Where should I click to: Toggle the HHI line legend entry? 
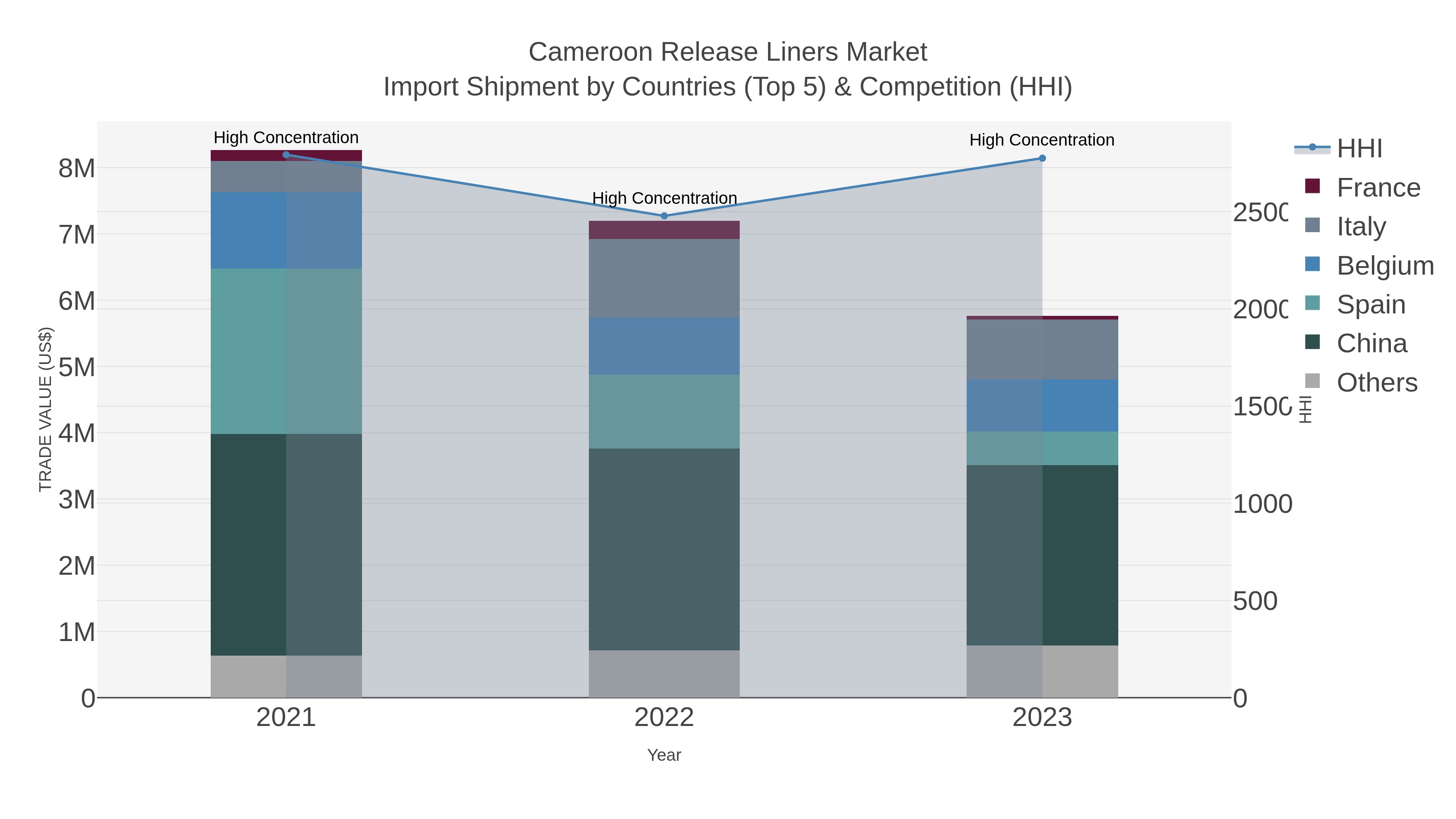point(1338,149)
